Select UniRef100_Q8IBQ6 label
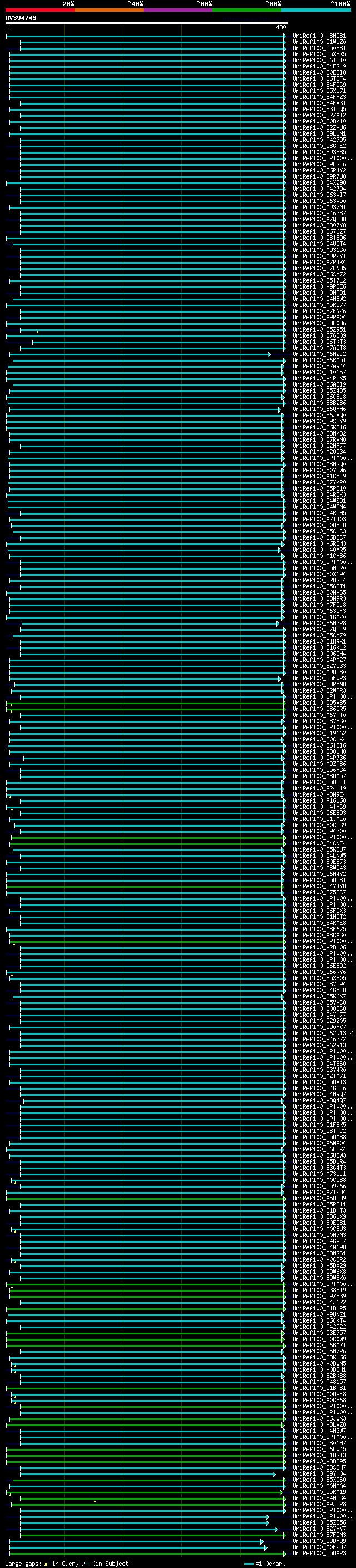The width and height of the screenshot is (356, 1568). tap(319, 238)
